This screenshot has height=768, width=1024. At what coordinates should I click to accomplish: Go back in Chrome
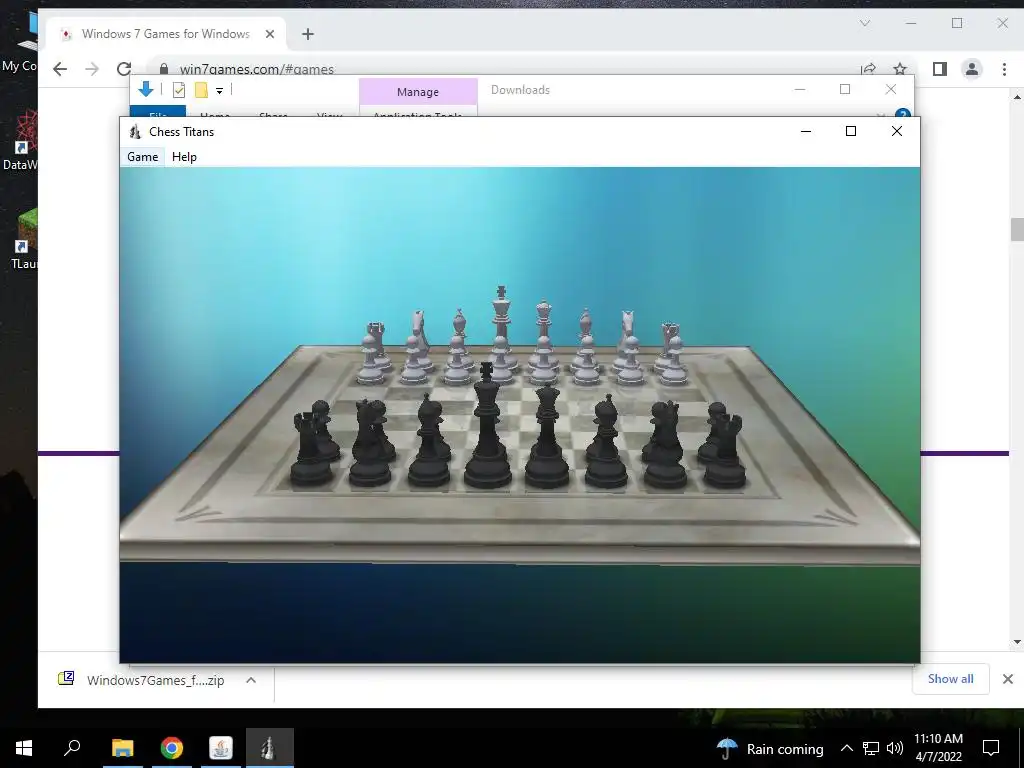(x=60, y=69)
